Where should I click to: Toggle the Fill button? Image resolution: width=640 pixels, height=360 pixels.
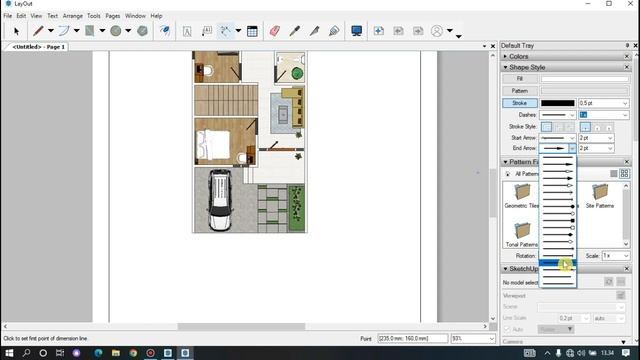(520, 78)
